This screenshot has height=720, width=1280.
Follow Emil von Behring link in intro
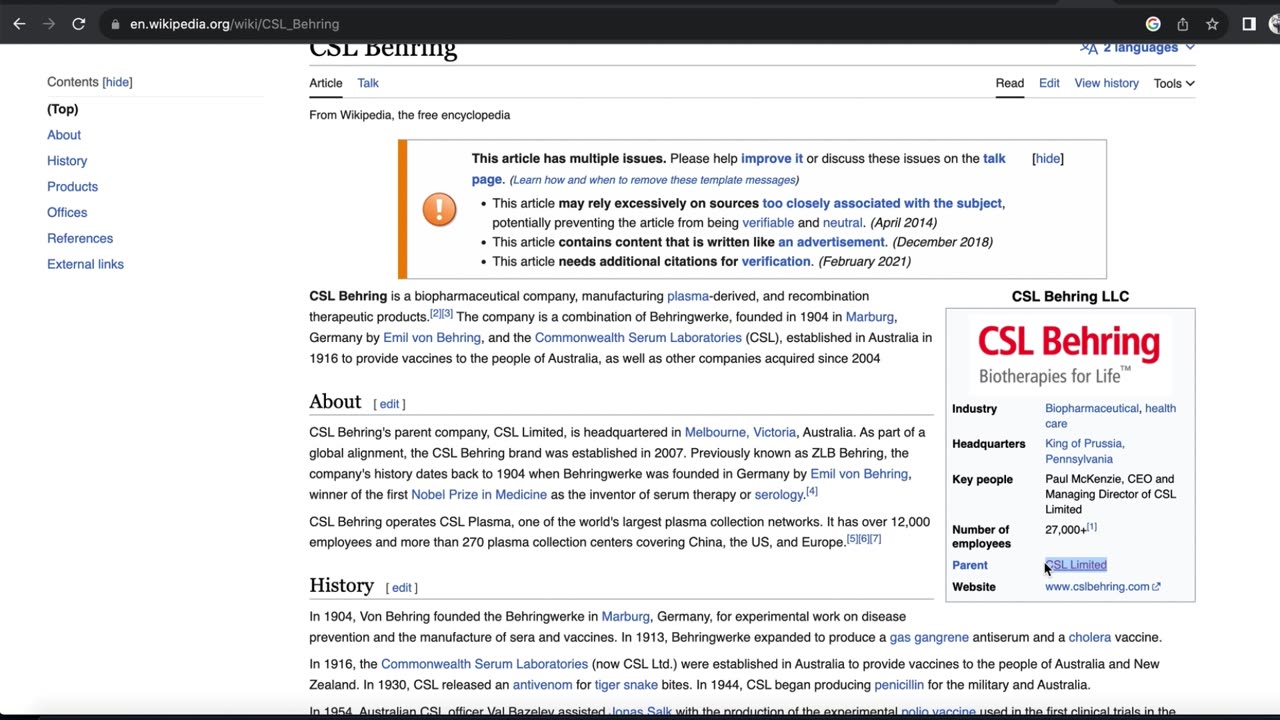(432, 338)
